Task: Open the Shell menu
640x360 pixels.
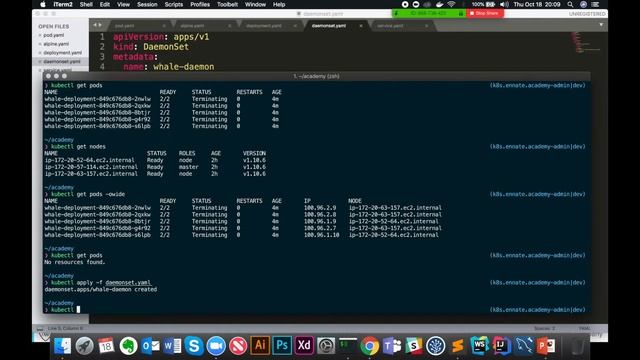Action: 86,4
